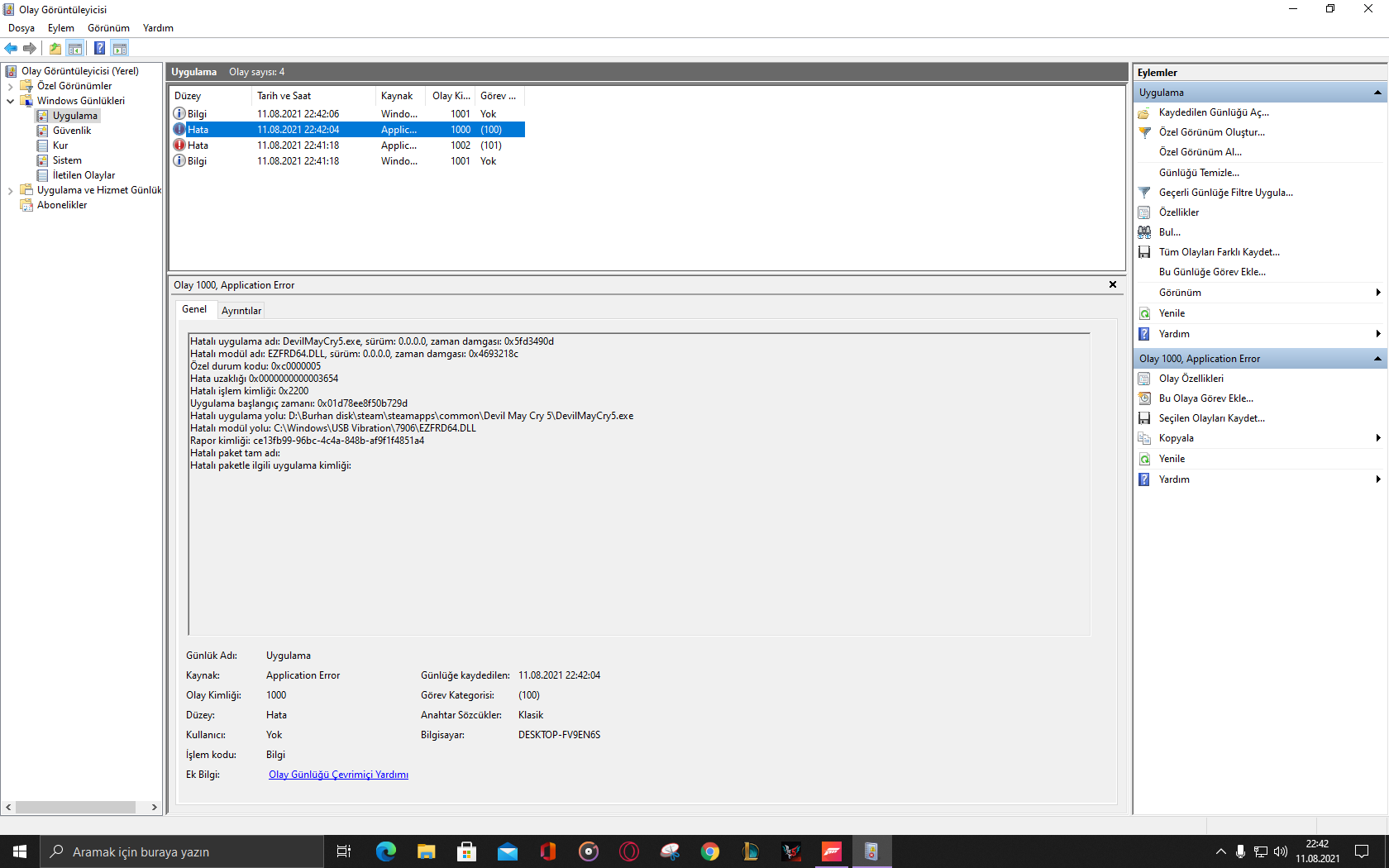1389x868 pixels.
Task: Select İletilen Olaylar log in the tree
Action: pyautogui.click(x=84, y=175)
